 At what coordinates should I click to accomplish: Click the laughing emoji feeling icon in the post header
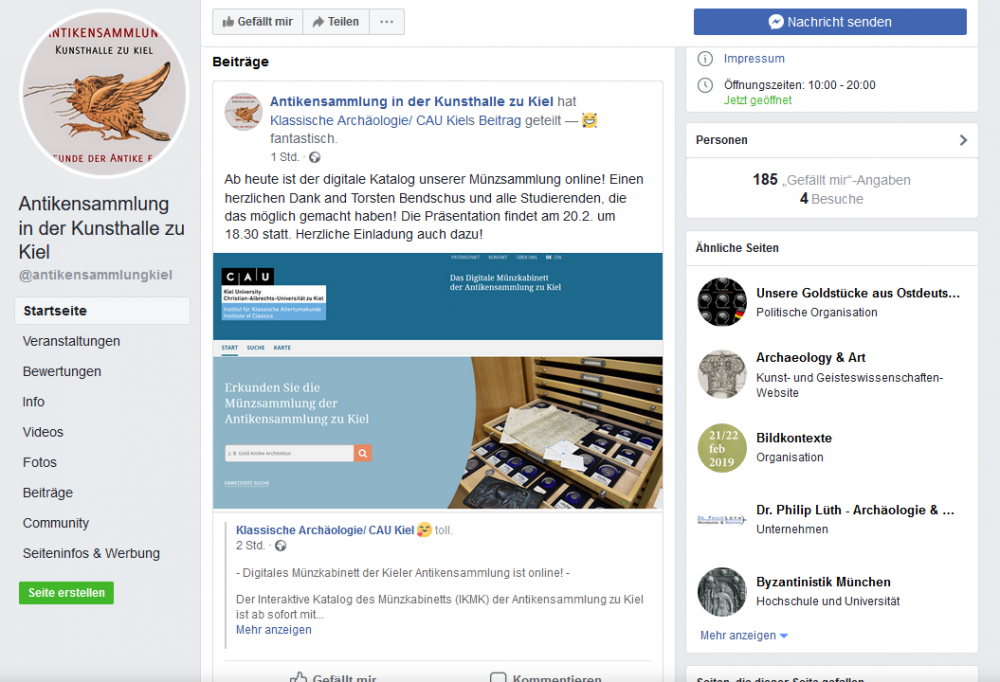click(x=589, y=120)
